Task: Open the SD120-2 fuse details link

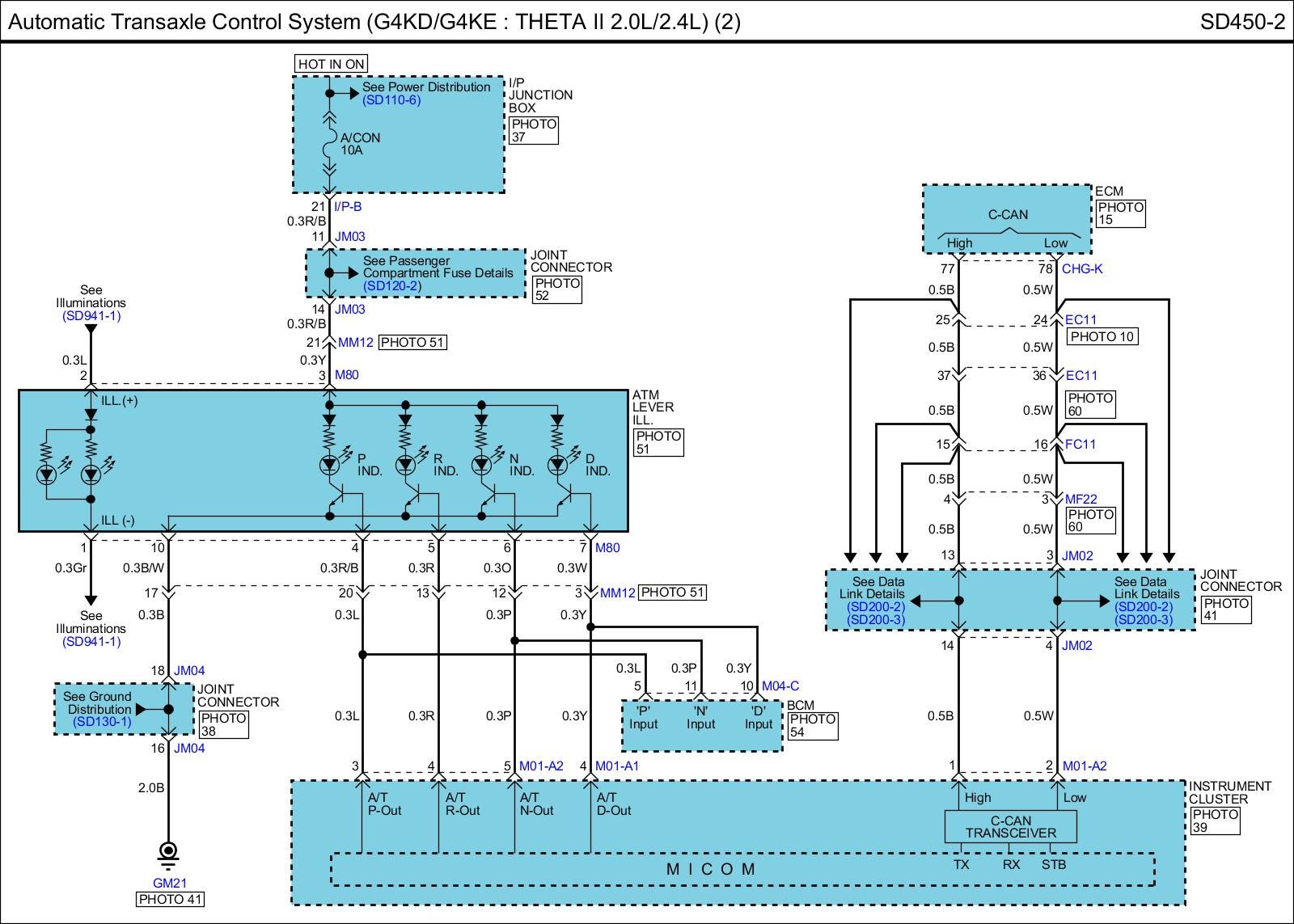Action: pyautogui.click(x=392, y=286)
